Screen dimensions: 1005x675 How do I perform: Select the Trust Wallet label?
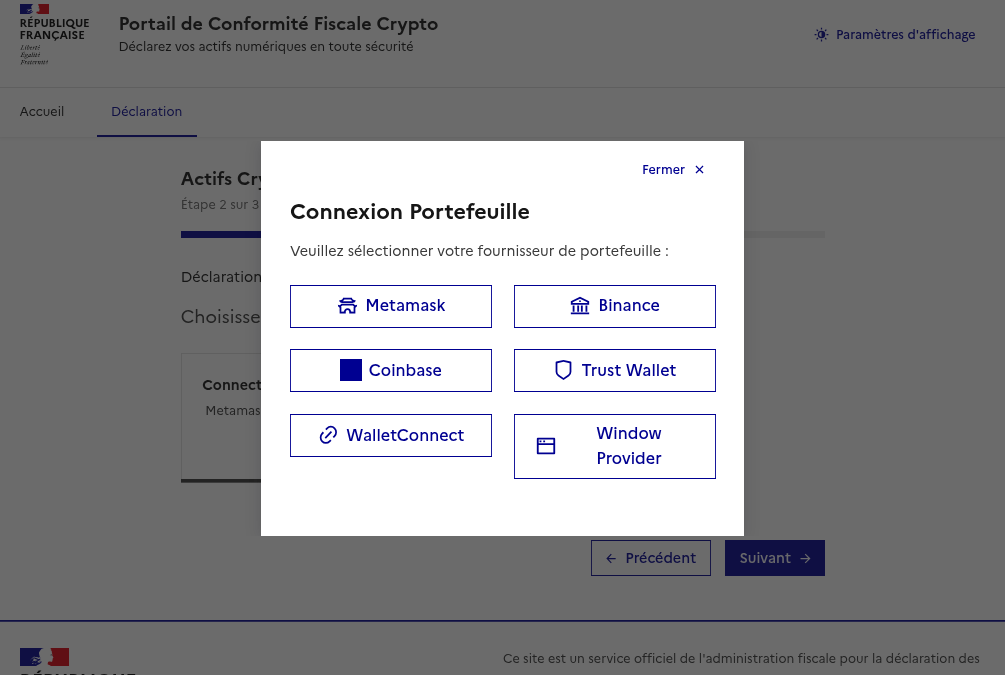pos(629,370)
